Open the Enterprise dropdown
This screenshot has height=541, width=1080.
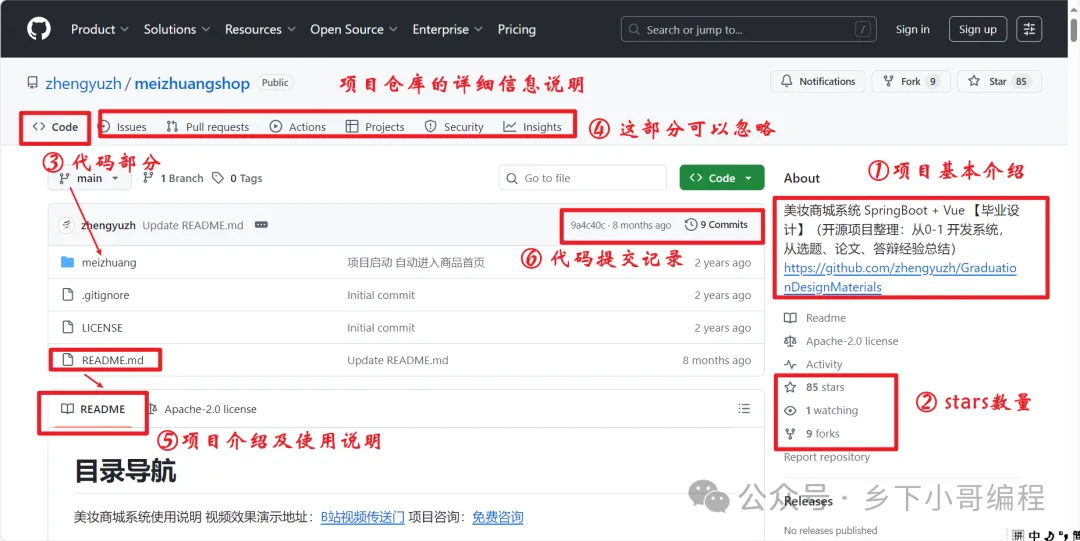click(x=448, y=29)
